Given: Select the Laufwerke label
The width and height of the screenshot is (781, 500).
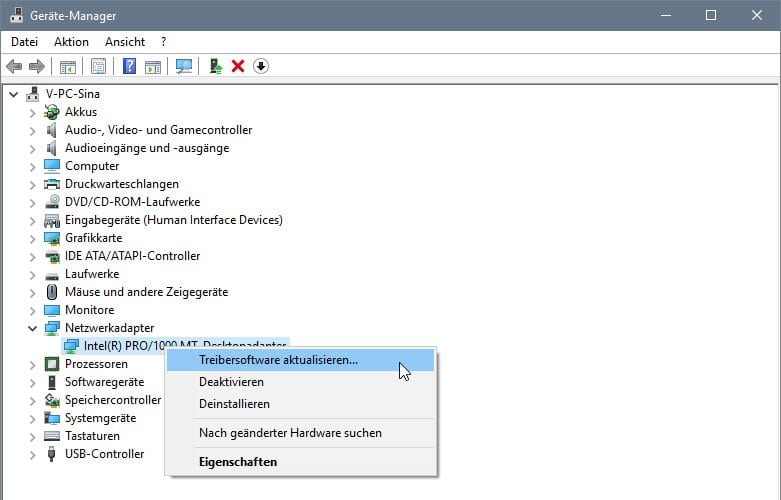Looking at the screenshot, I should tap(92, 274).
